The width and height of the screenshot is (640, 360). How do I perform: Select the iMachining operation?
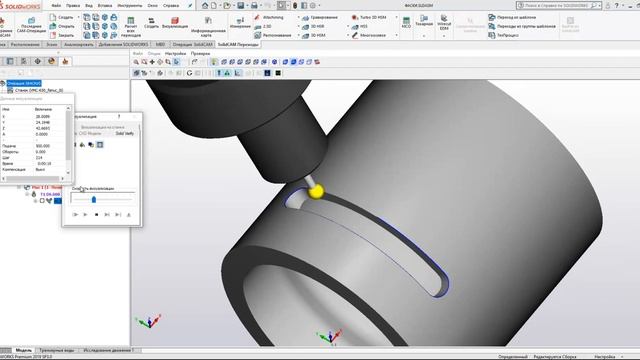point(269,17)
